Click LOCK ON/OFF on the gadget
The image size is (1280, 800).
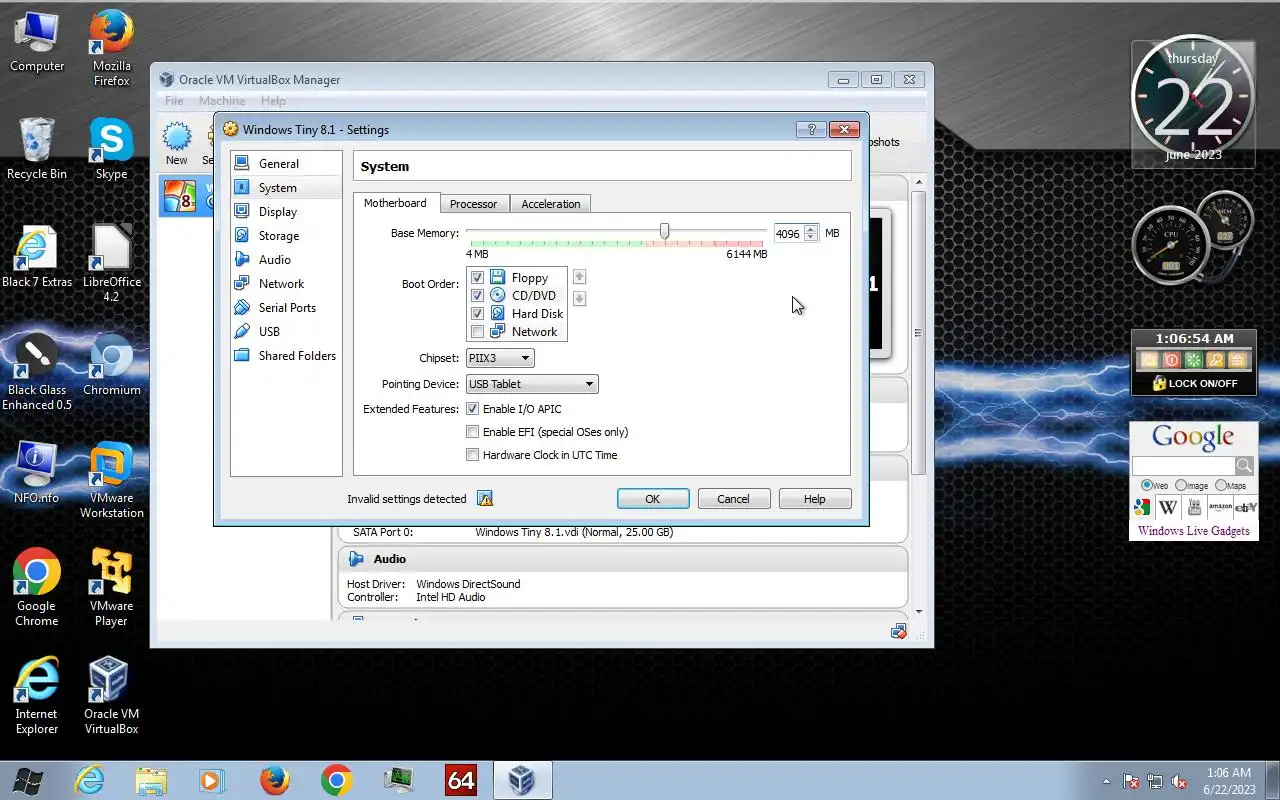pyautogui.click(x=1195, y=383)
